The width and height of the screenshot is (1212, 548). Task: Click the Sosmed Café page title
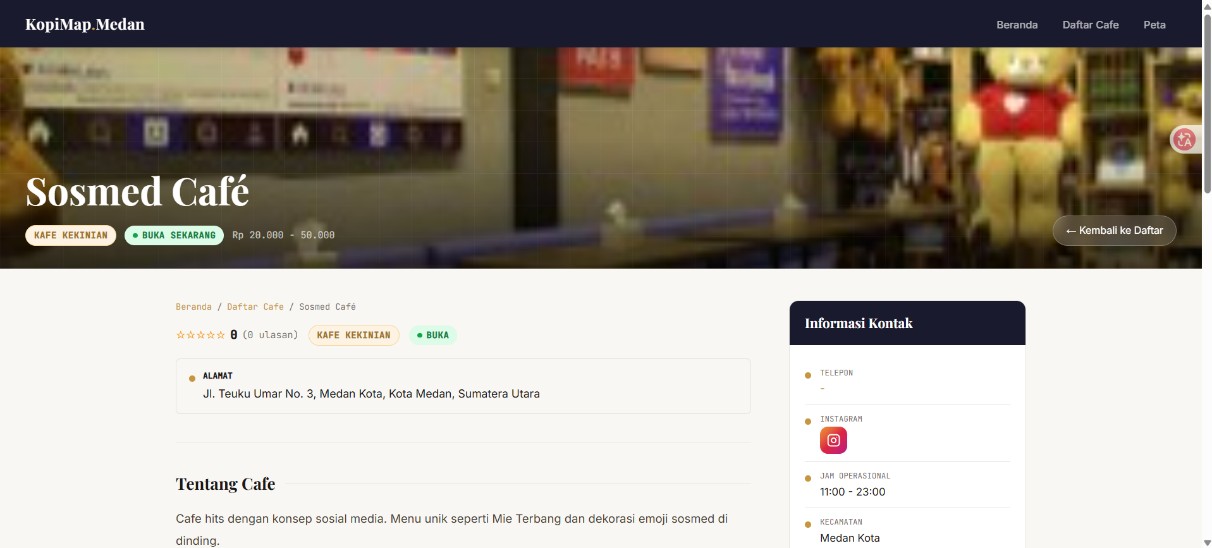(x=137, y=191)
